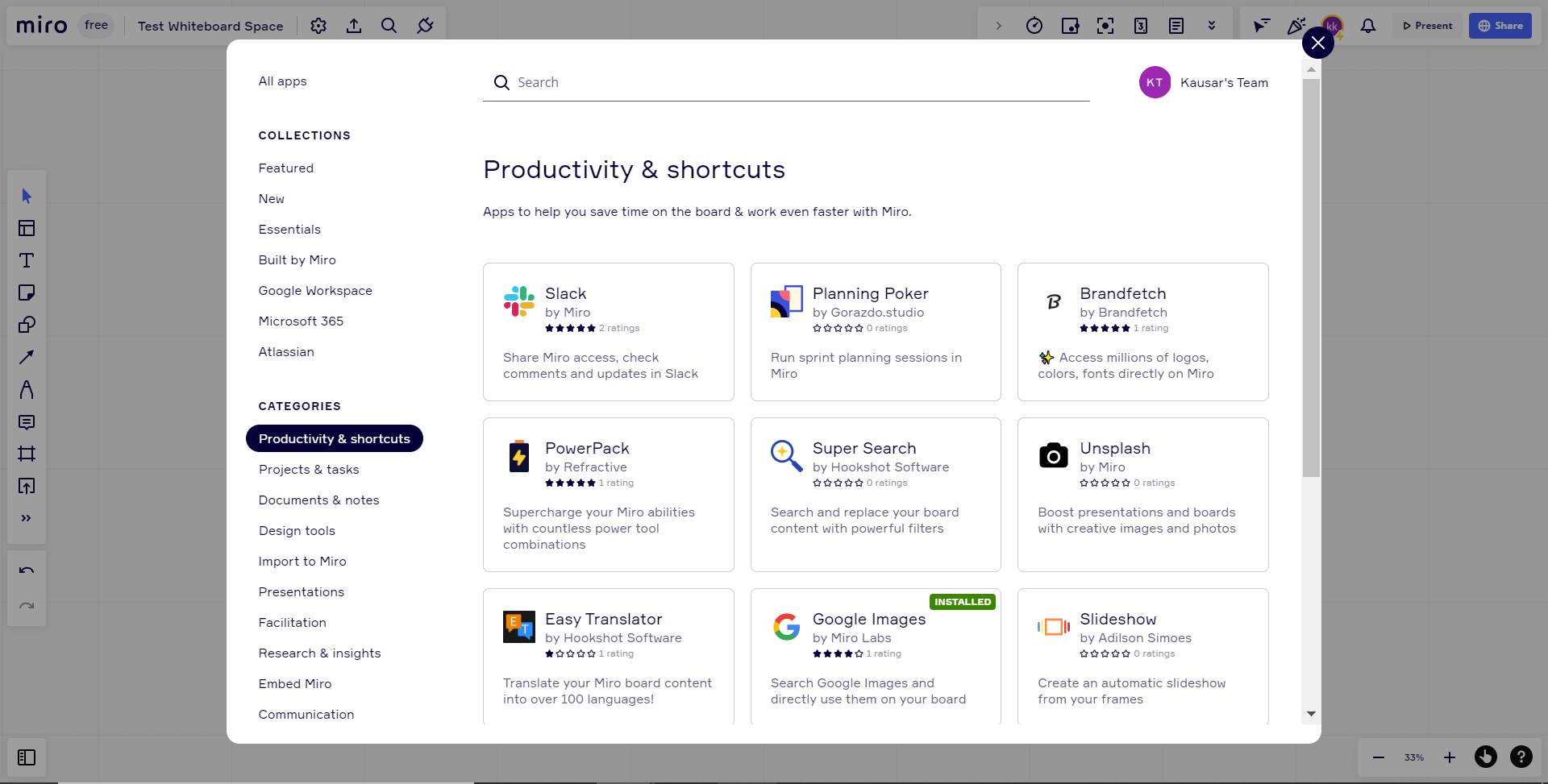Screen dimensions: 1548x784
Task: Select Design tools category
Action: (x=297, y=531)
